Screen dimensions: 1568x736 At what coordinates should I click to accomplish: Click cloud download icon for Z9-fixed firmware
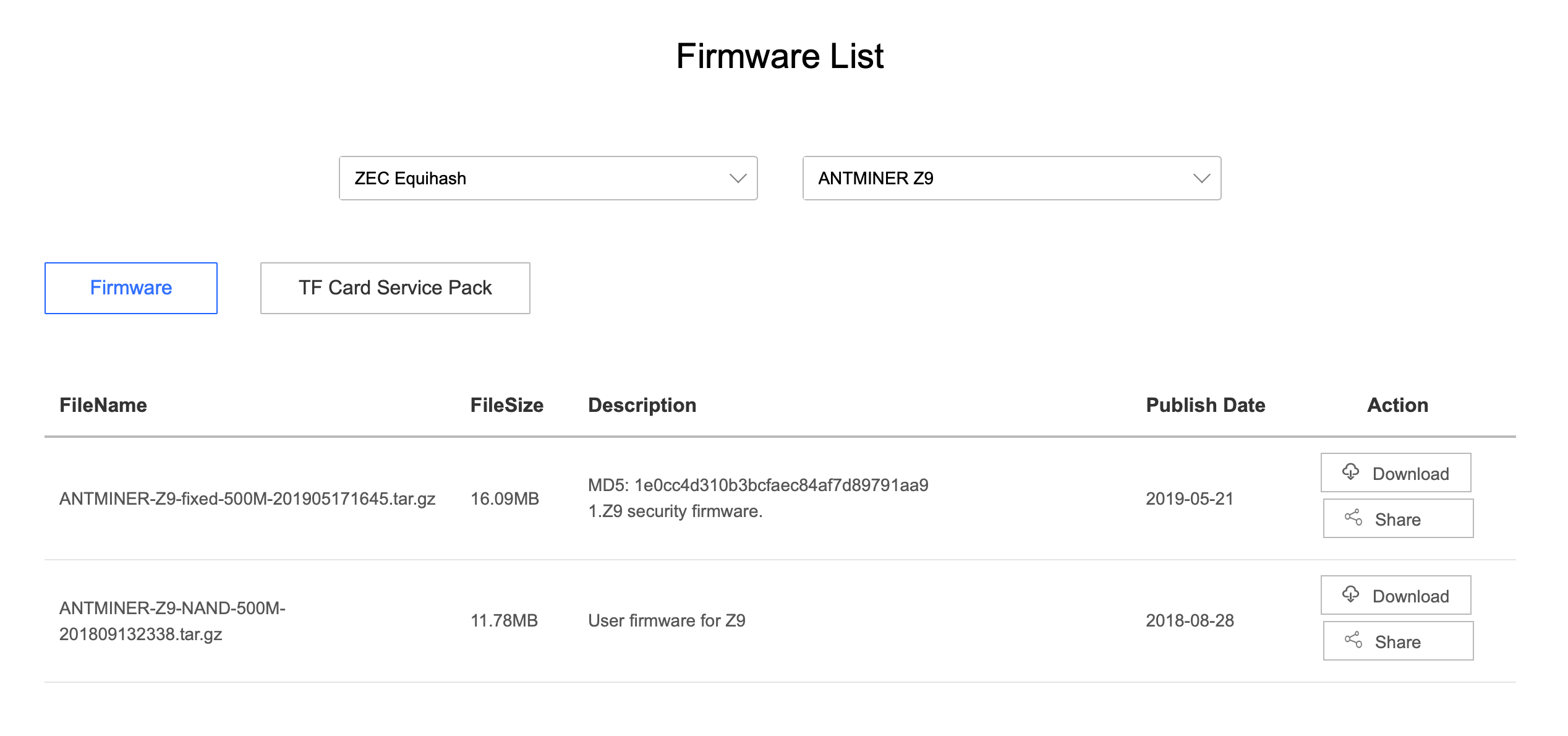point(1350,472)
